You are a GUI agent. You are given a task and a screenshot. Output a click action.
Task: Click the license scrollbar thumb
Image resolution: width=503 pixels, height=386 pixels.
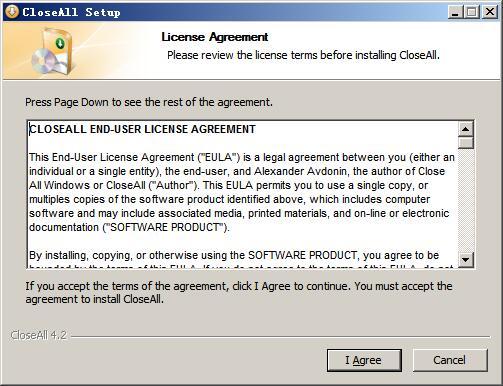click(466, 143)
